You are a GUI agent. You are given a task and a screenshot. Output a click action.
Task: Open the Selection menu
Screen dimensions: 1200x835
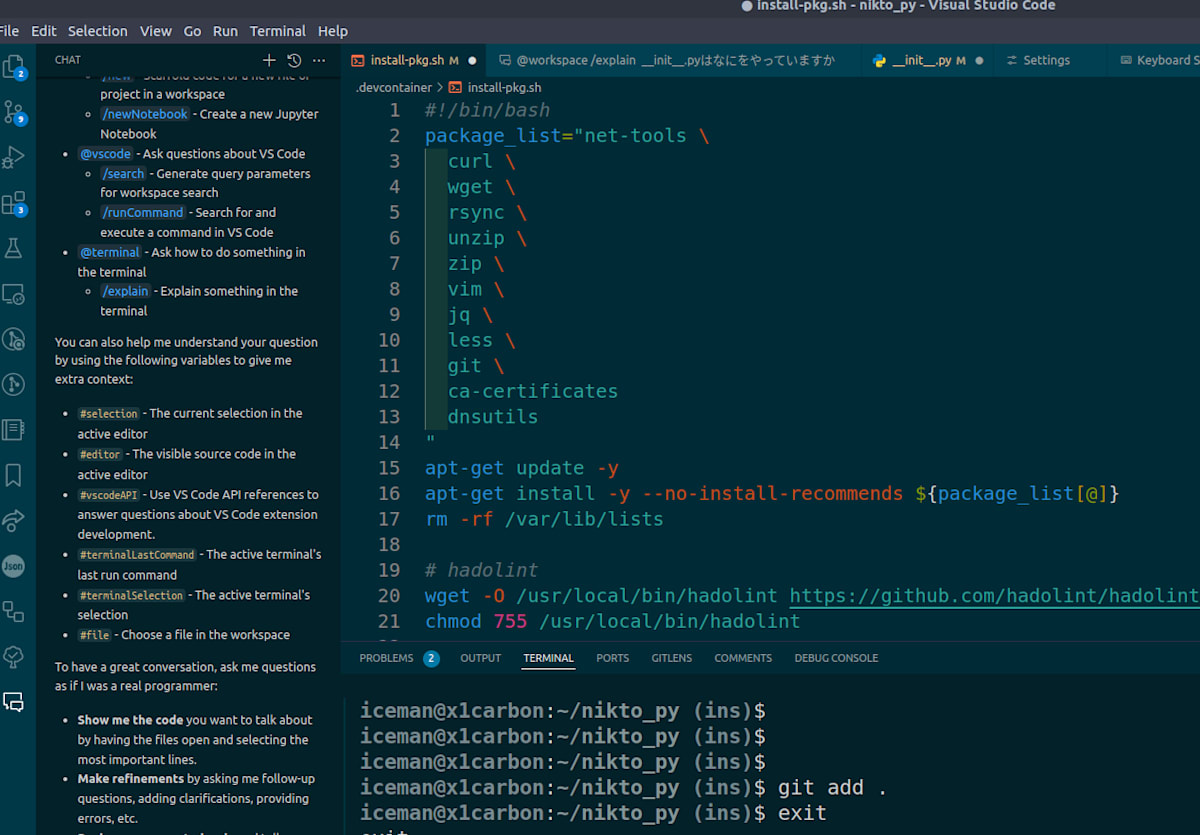point(98,31)
